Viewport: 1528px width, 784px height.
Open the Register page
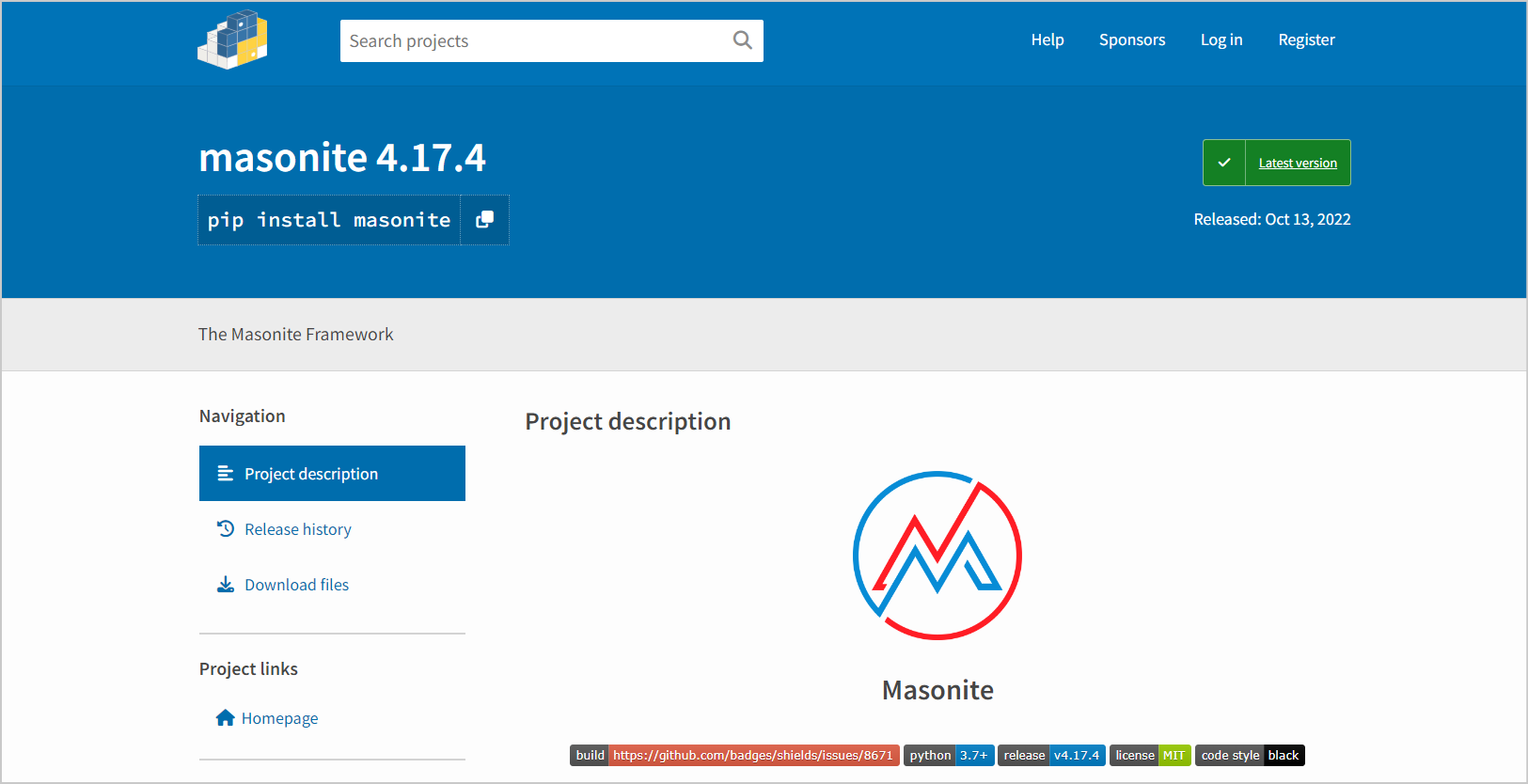[1306, 39]
